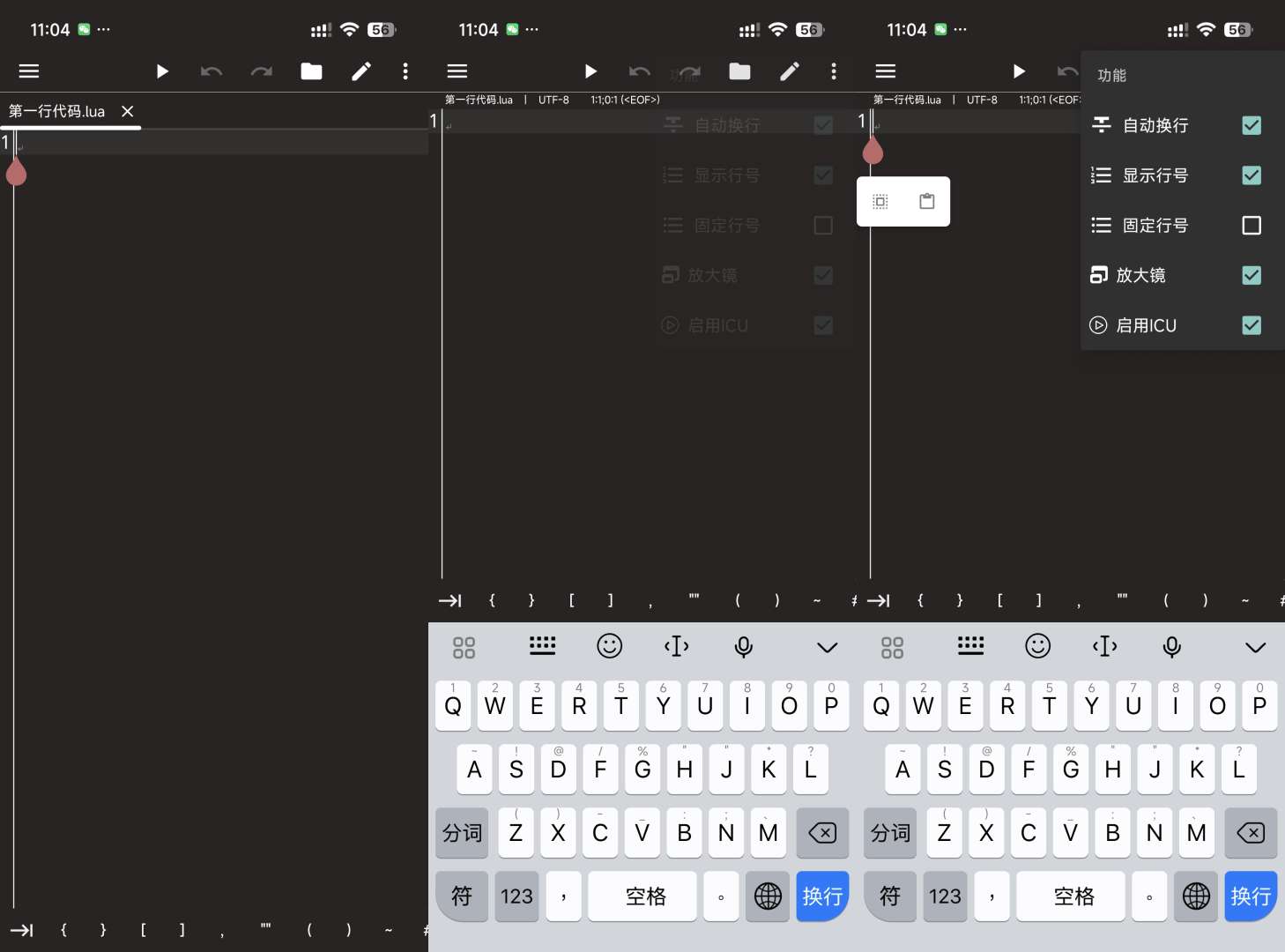Open emoji picker in middle screenshot keyboard
Screen dimensions: 1285x952
tap(609, 646)
